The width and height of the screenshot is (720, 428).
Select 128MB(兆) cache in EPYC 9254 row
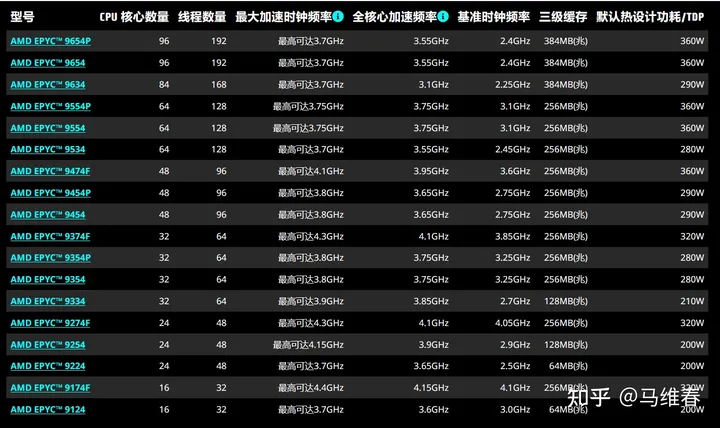coord(566,344)
